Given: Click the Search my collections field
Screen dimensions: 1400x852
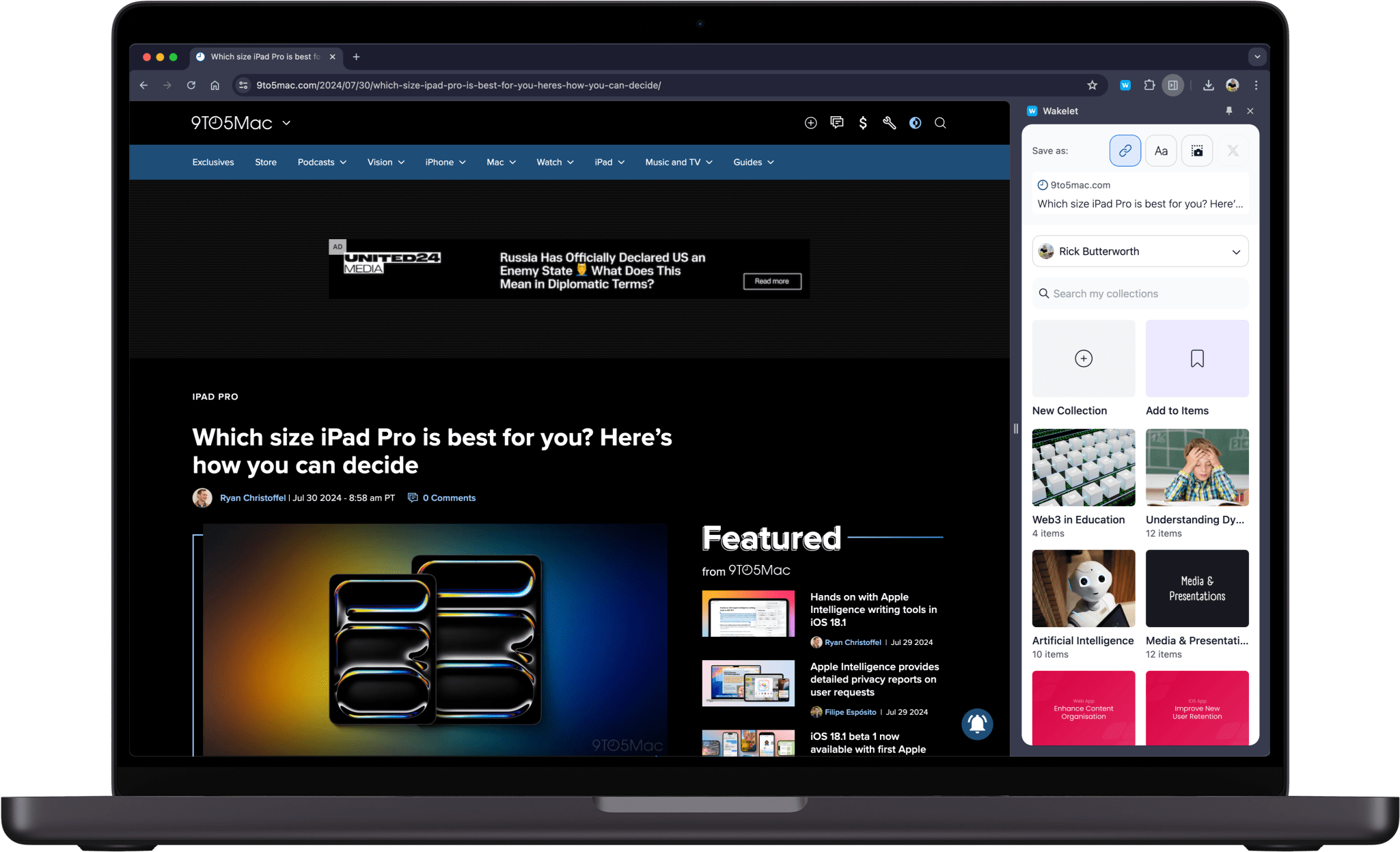Looking at the screenshot, I should pos(1140,294).
